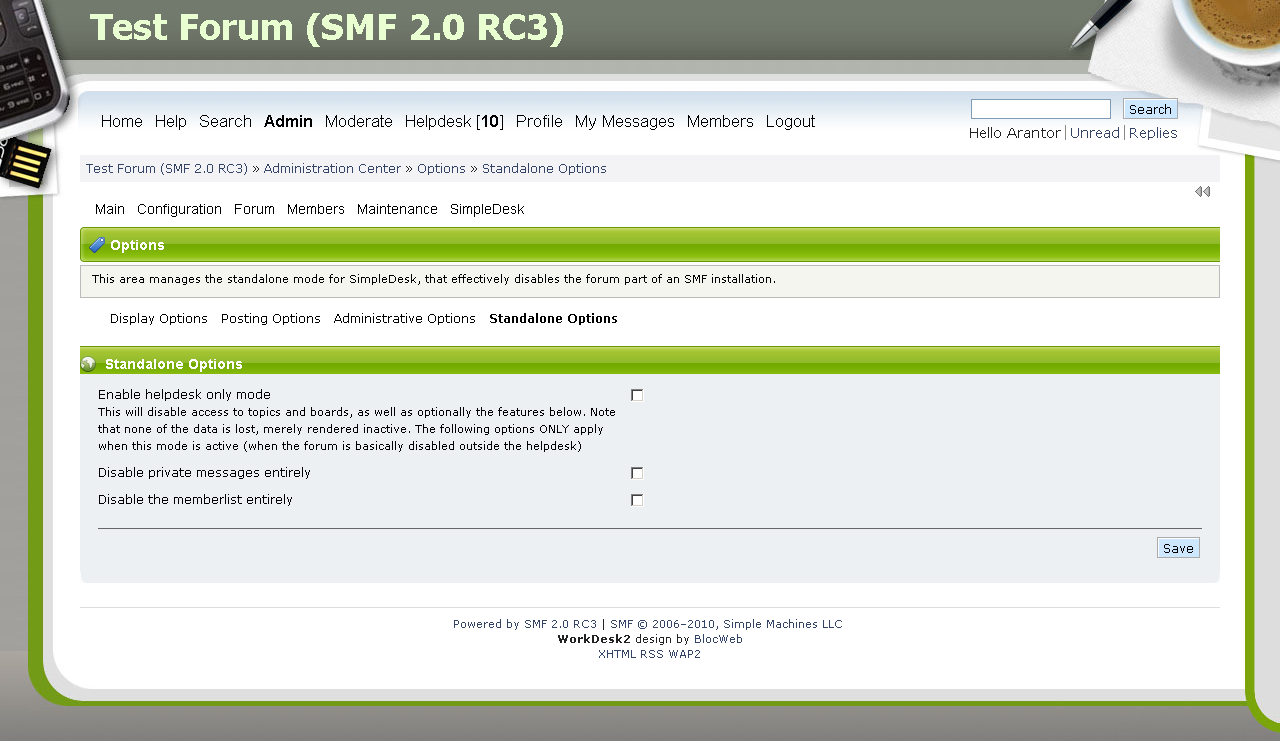1280x741 pixels.
Task: Open the Maintenance admin menu
Action: point(397,209)
